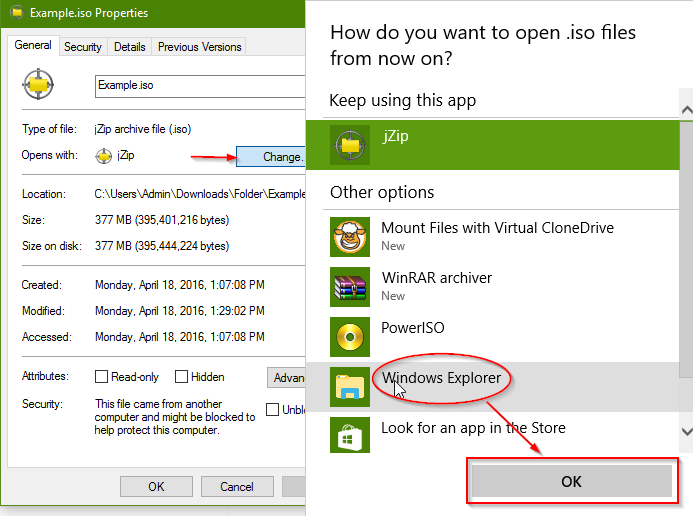Click the PowerISO disc icon
Image resolution: width=693 pixels, height=516 pixels.
[350, 337]
